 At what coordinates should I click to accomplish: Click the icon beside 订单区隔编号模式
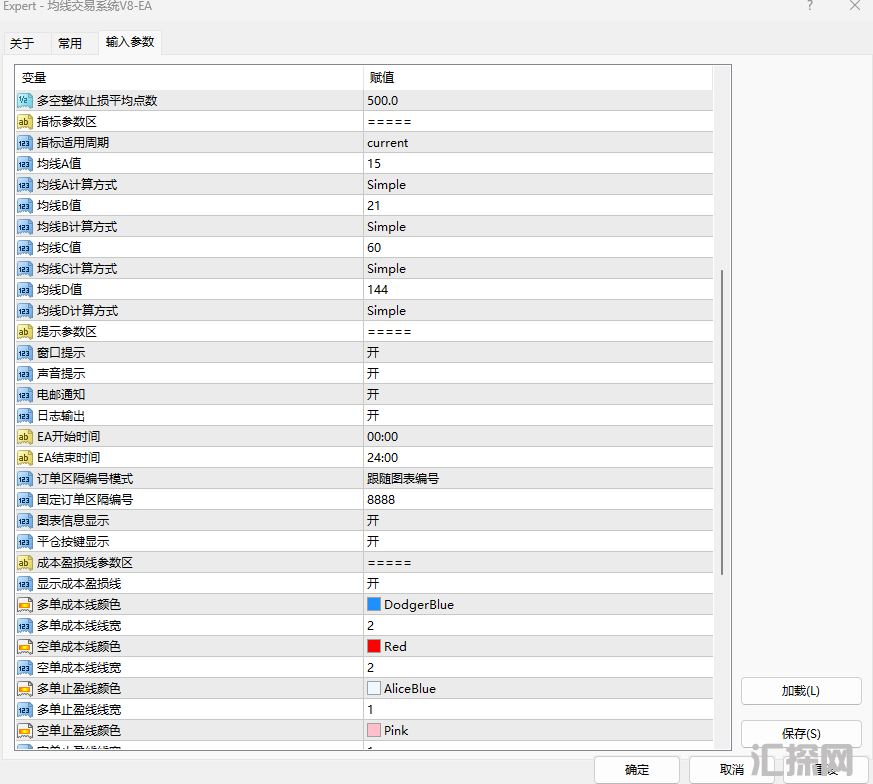coord(25,478)
